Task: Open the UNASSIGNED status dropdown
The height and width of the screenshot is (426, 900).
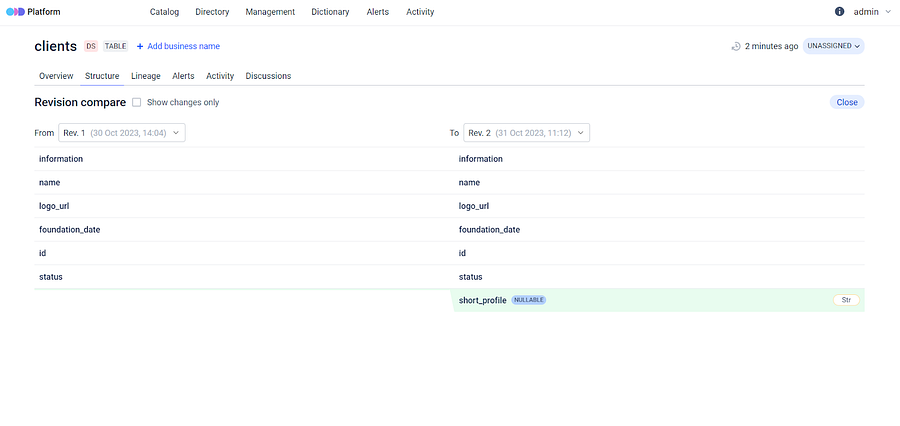Action: 833,46
